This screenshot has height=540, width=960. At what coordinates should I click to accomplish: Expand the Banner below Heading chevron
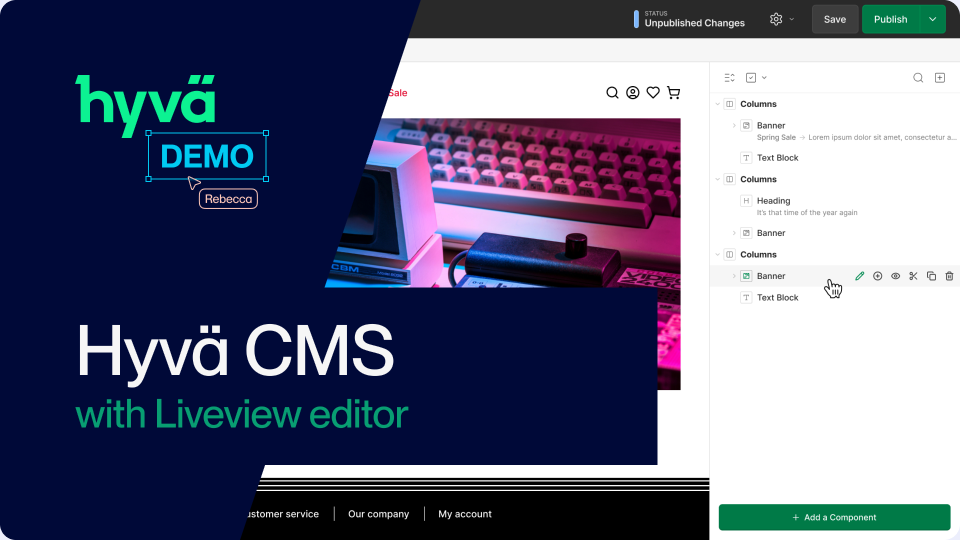click(x=734, y=233)
